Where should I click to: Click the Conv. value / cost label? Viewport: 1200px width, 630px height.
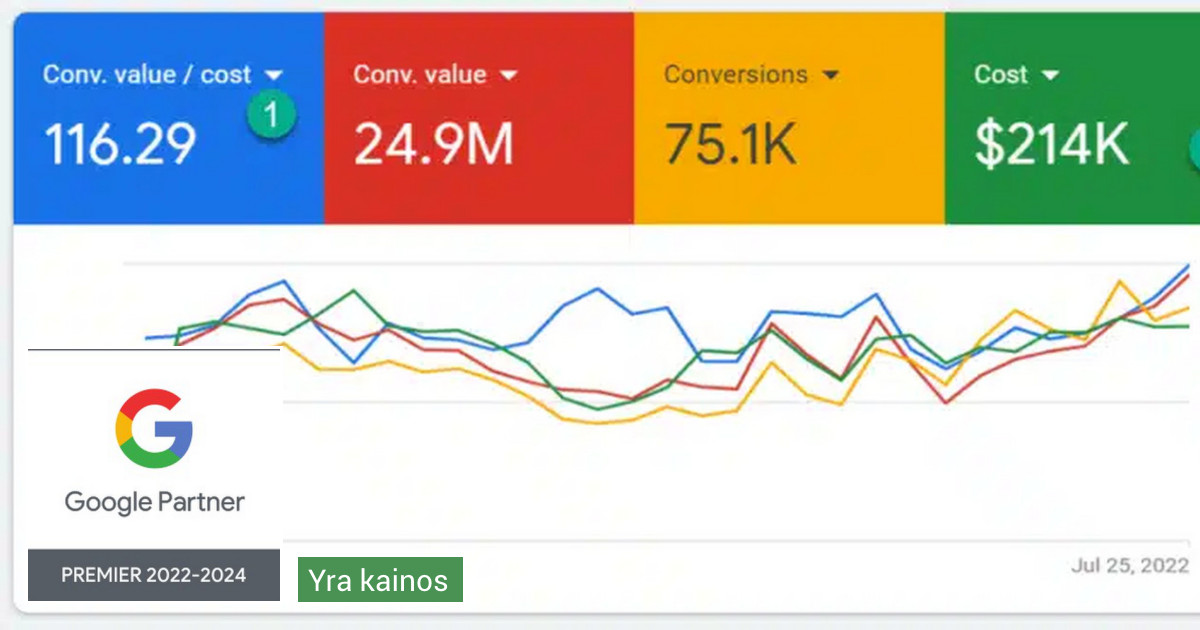coord(147,75)
